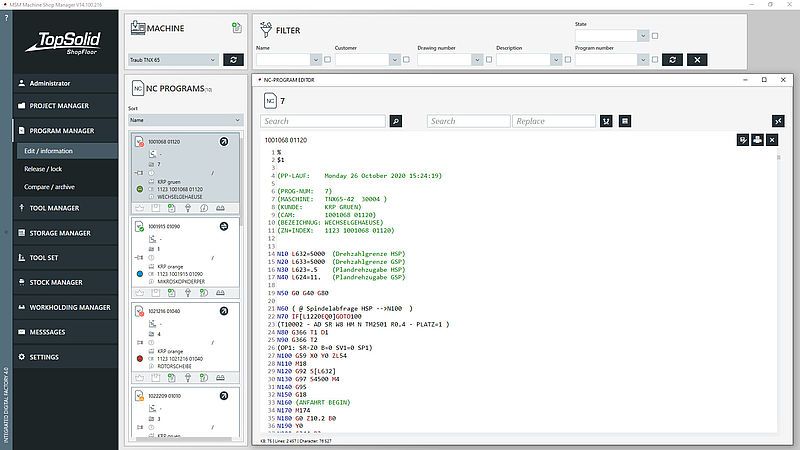Click the print icon in NC editor
This screenshot has height=450, width=800.
(x=757, y=140)
